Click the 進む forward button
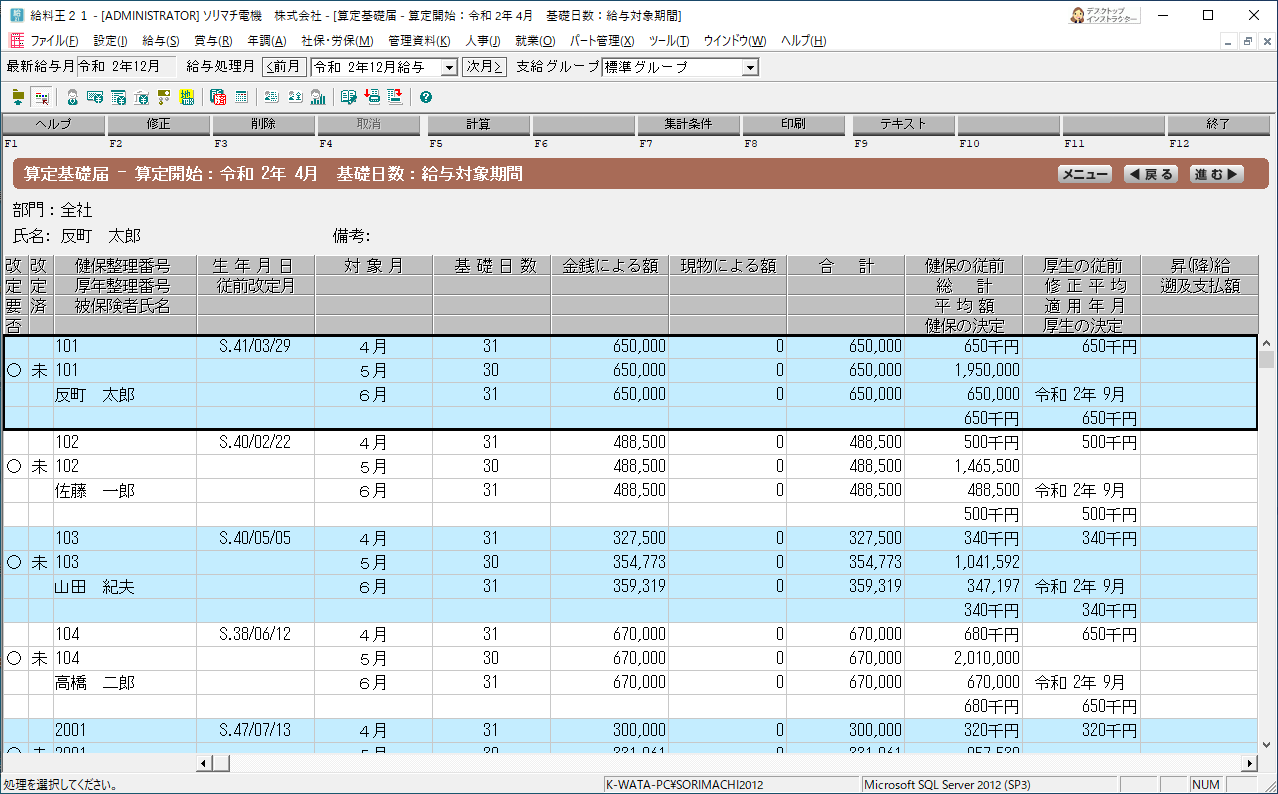 click(x=1217, y=174)
